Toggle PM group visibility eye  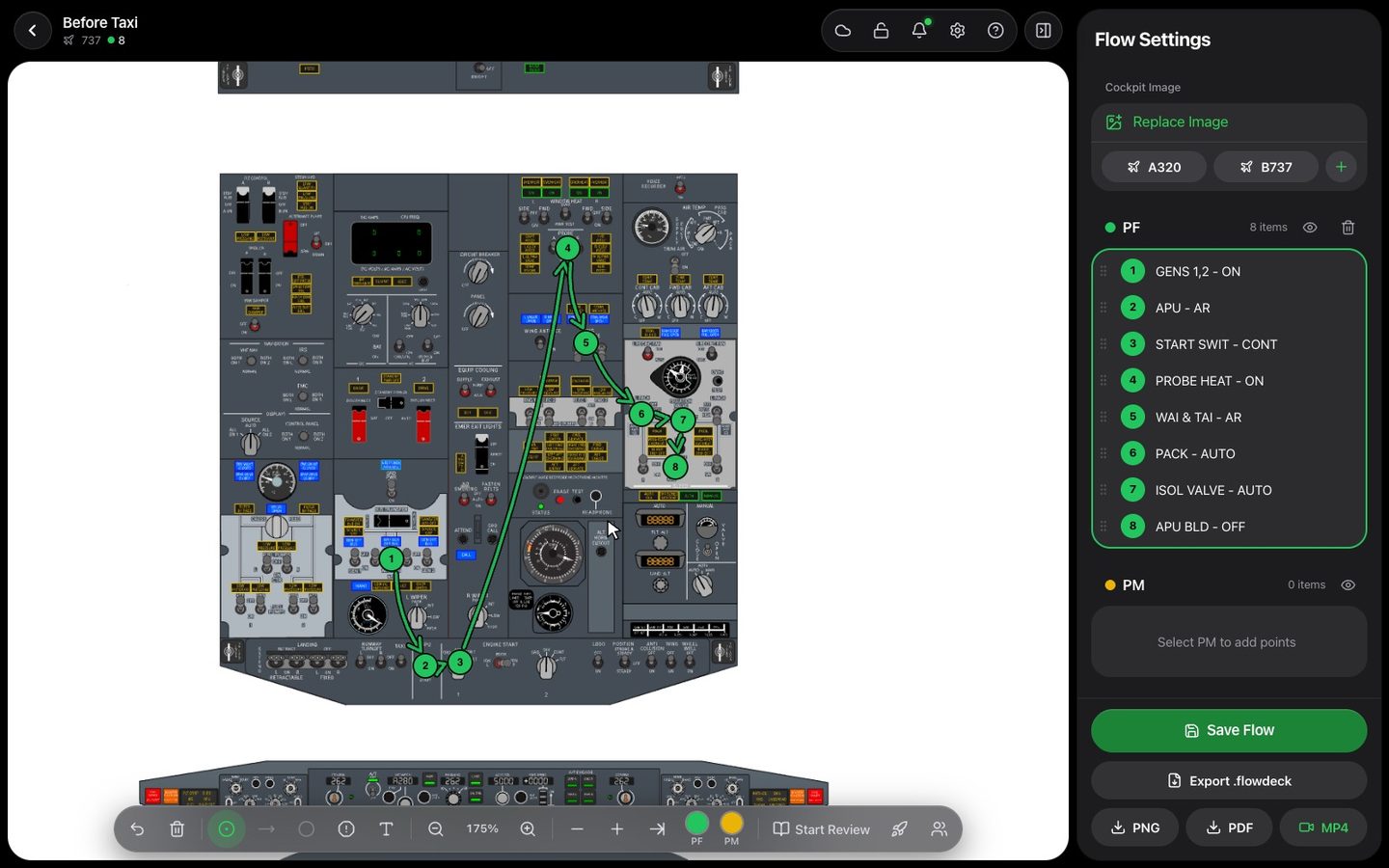(x=1348, y=585)
